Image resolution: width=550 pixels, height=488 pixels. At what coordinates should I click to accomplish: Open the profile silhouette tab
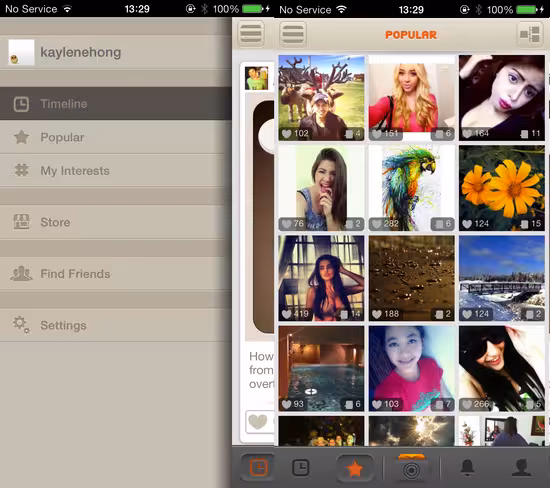(x=522, y=468)
